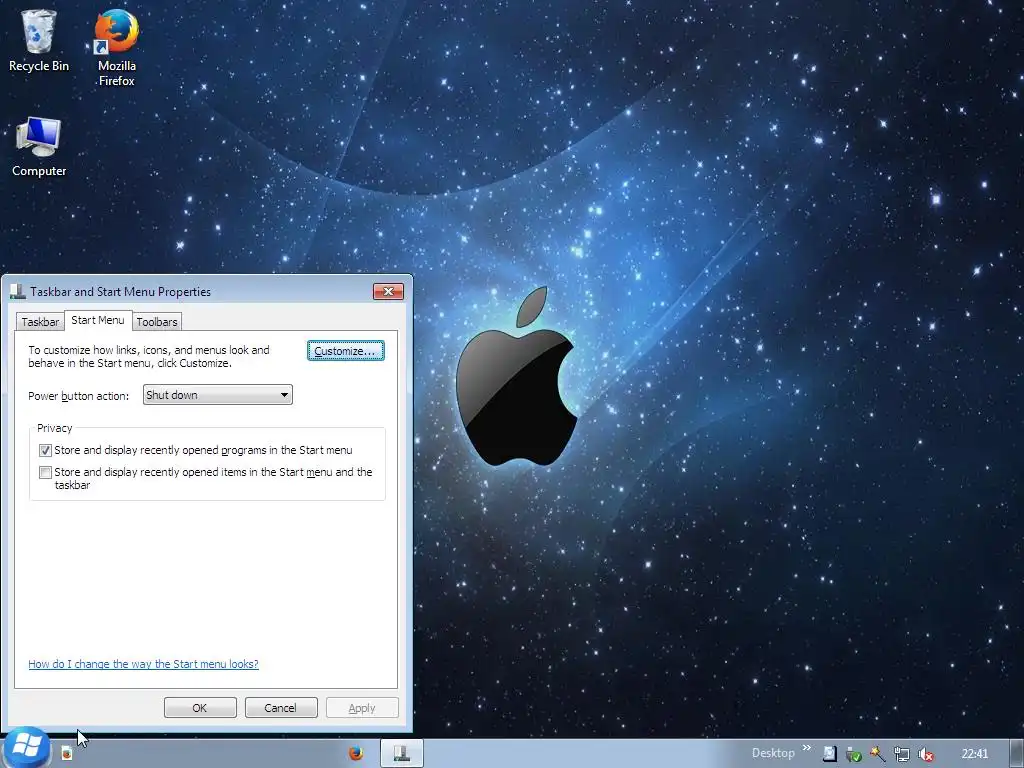Click the Customize... button

345,351
